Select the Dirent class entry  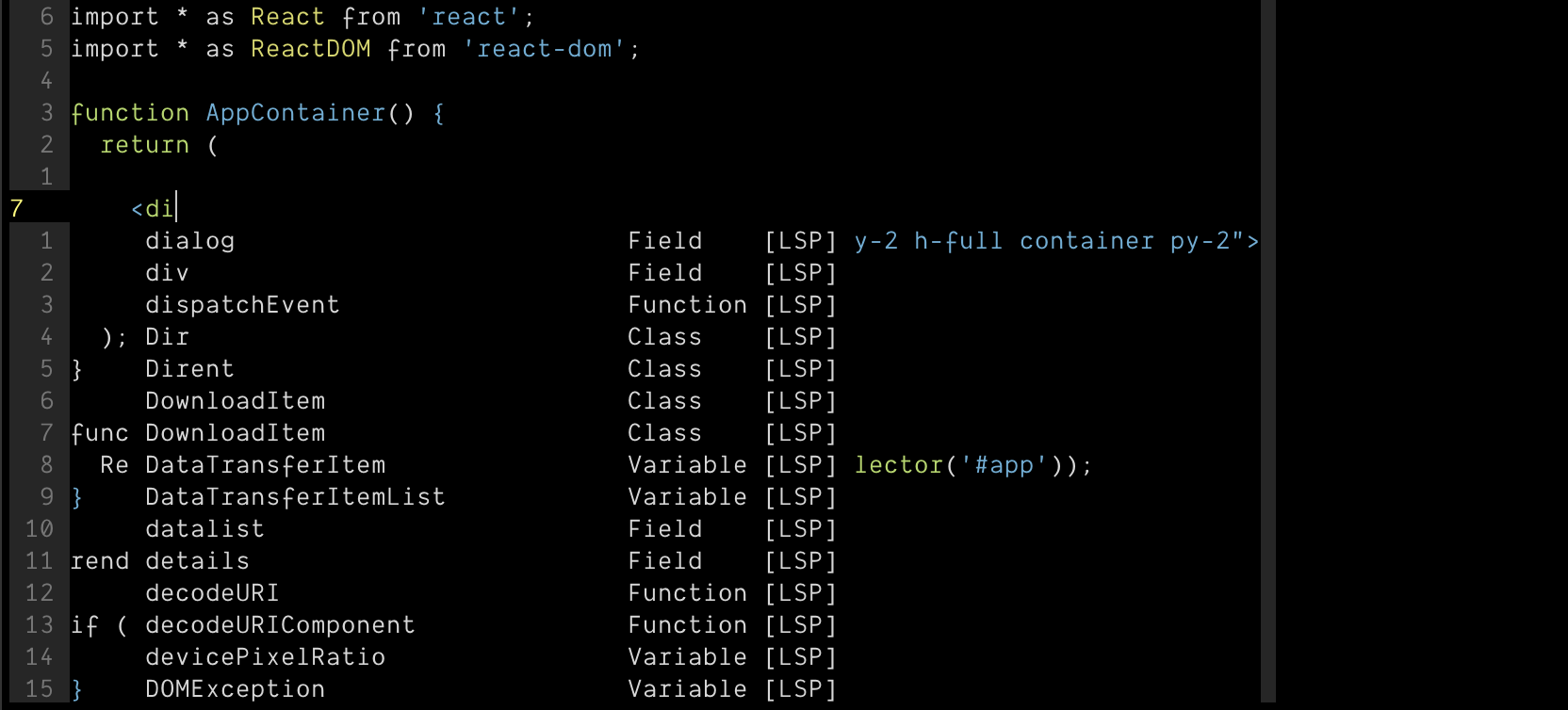pos(189,368)
